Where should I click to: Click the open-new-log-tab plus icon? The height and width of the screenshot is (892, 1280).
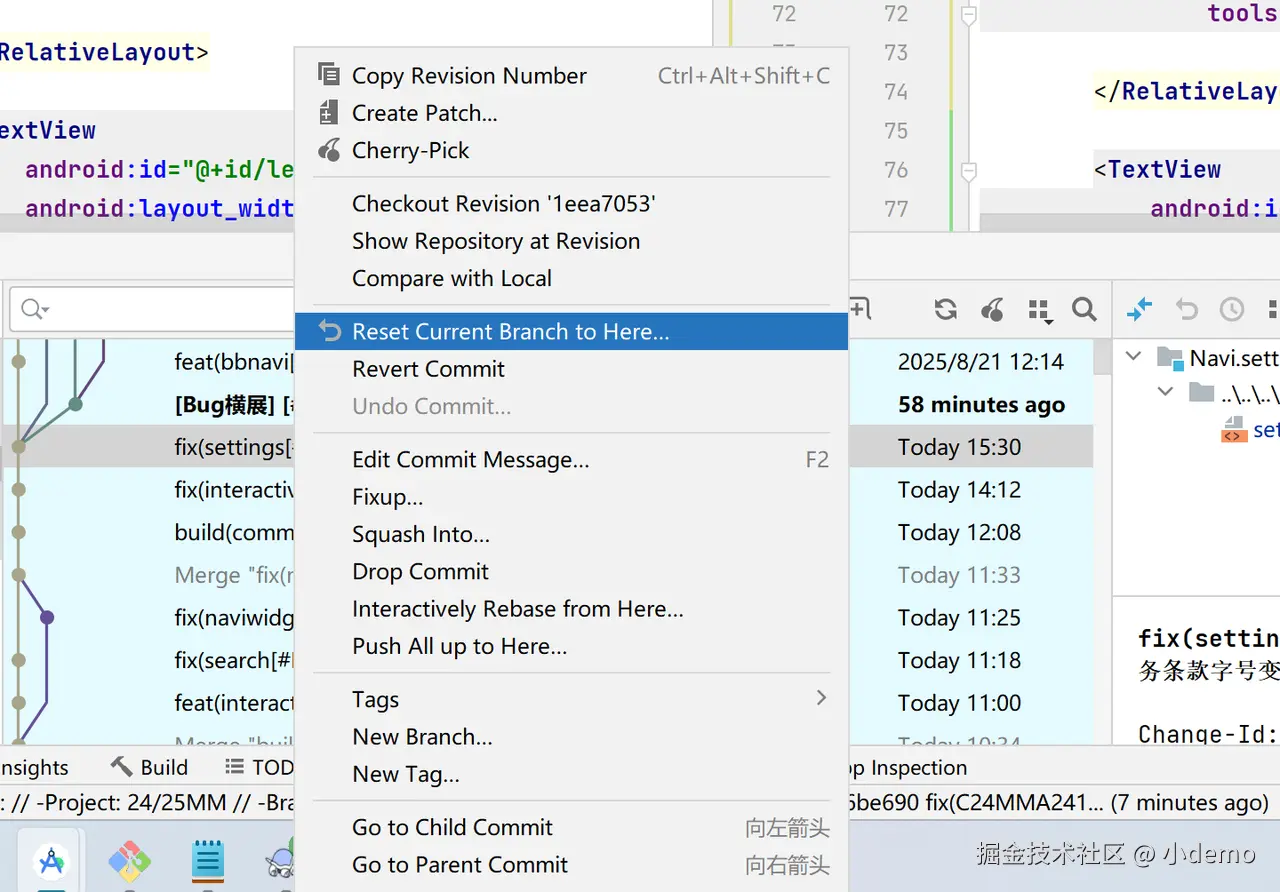(860, 310)
